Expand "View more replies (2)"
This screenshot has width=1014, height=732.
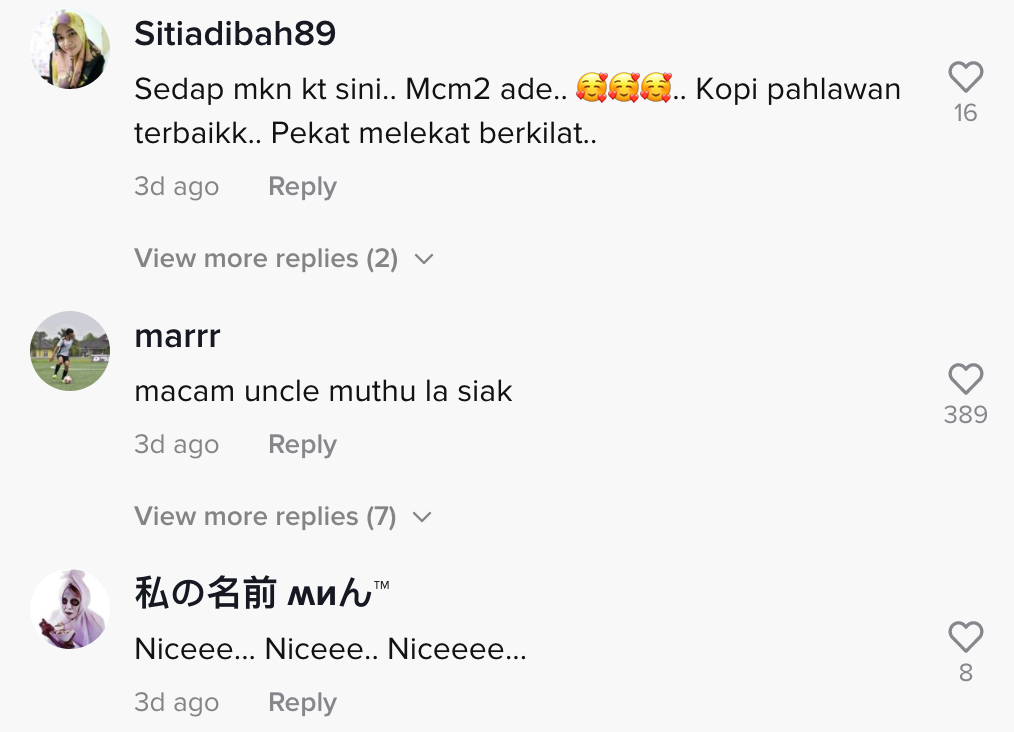pyautogui.click(x=266, y=259)
